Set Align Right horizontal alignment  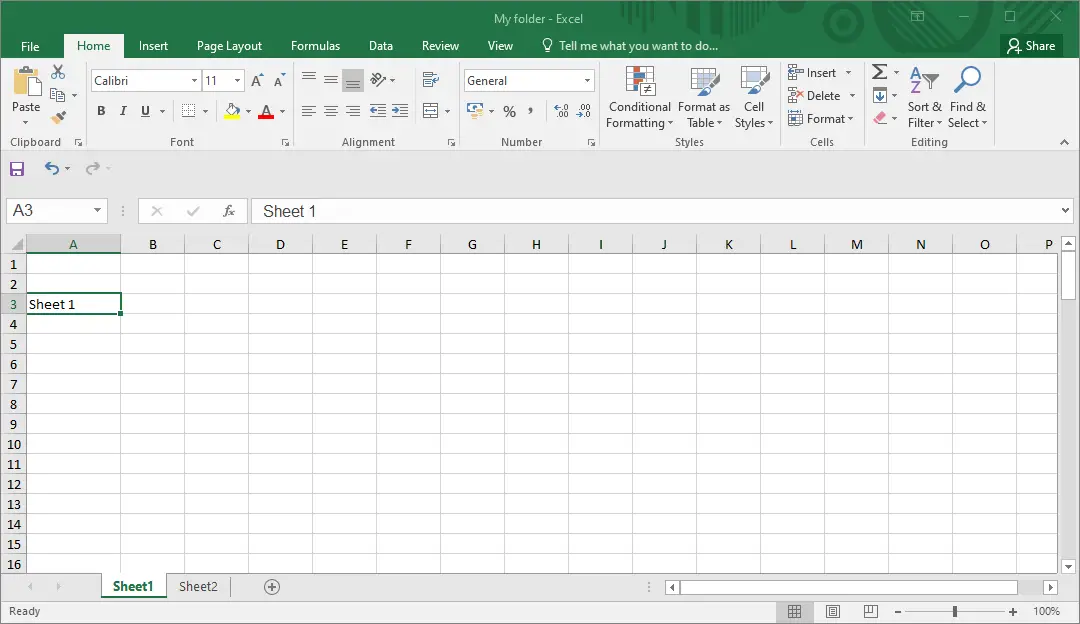(353, 111)
